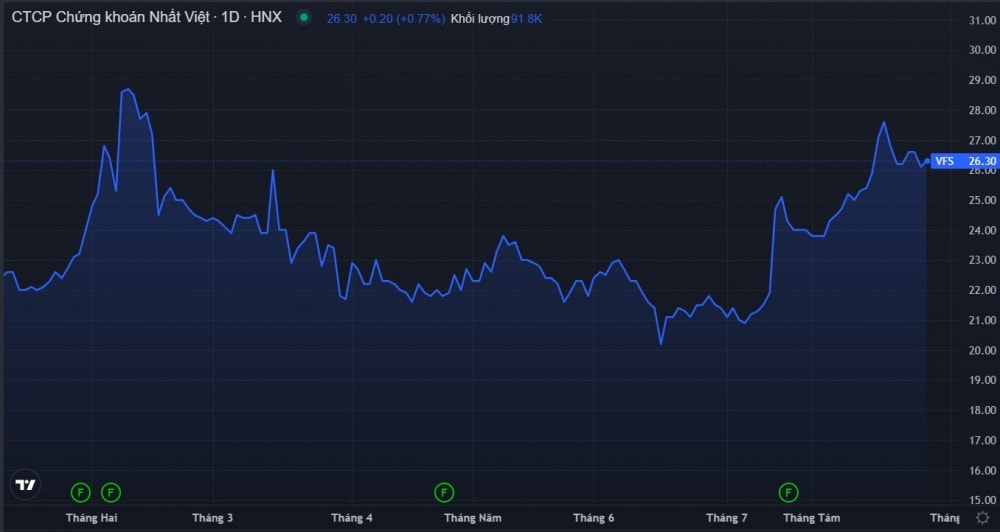Click the 31.00 price axis label
Screen dimensions: 1000x532
point(982,20)
